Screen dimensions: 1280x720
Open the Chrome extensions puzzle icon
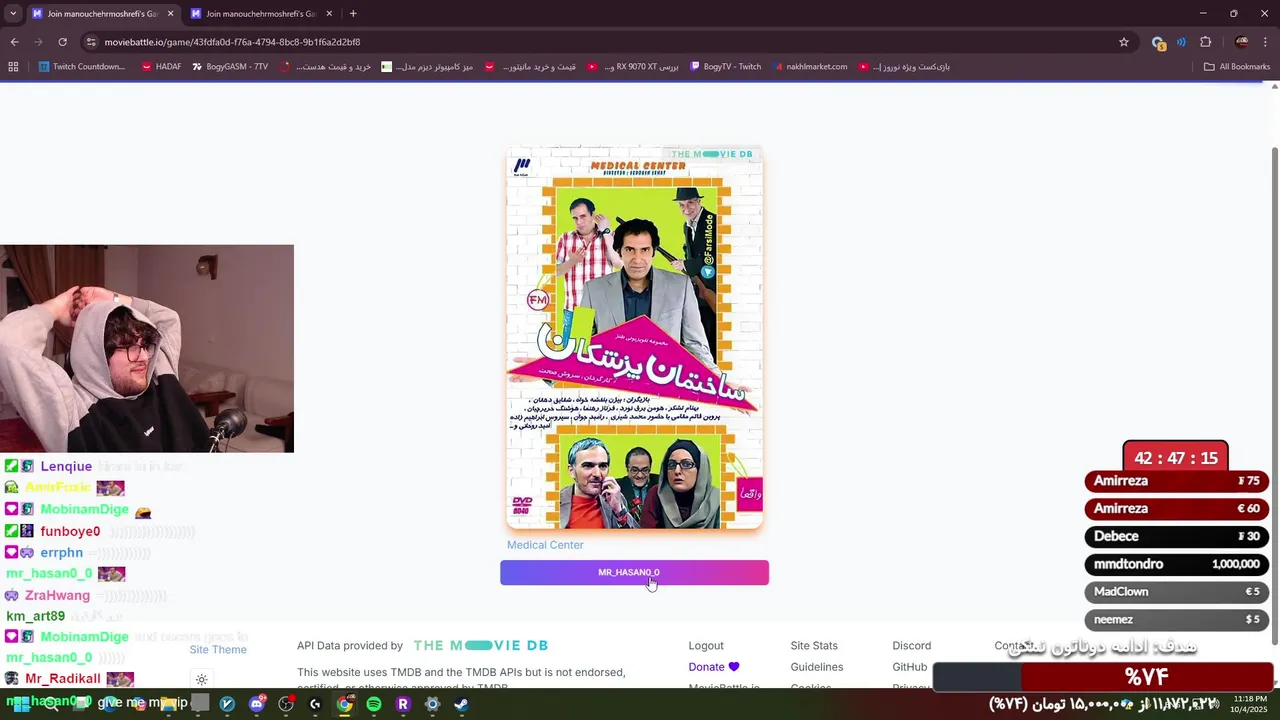1205,42
